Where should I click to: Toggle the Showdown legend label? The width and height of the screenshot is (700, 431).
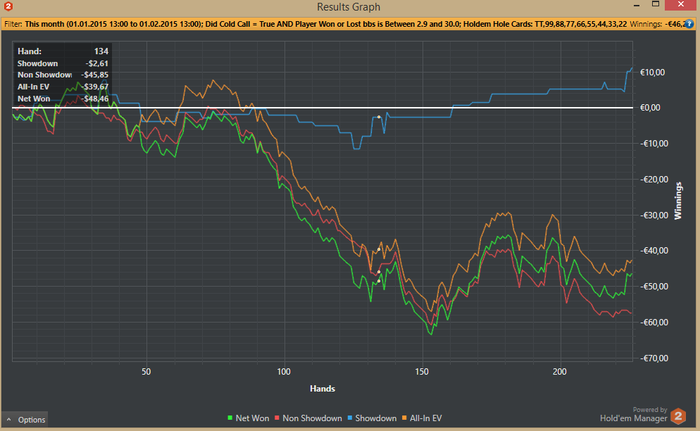[x=375, y=418]
